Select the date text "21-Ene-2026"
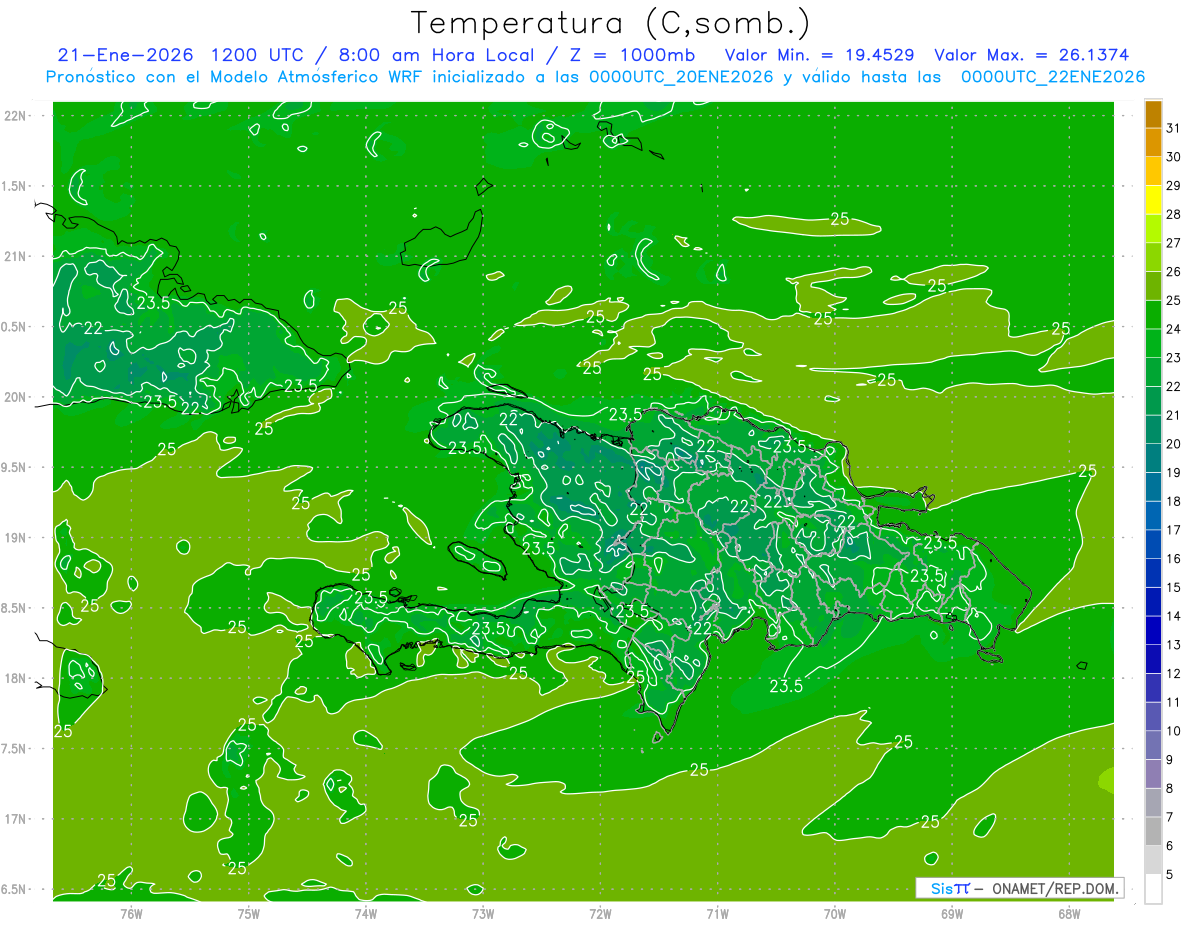Viewport: 1200px width, 927px height. (125, 55)
